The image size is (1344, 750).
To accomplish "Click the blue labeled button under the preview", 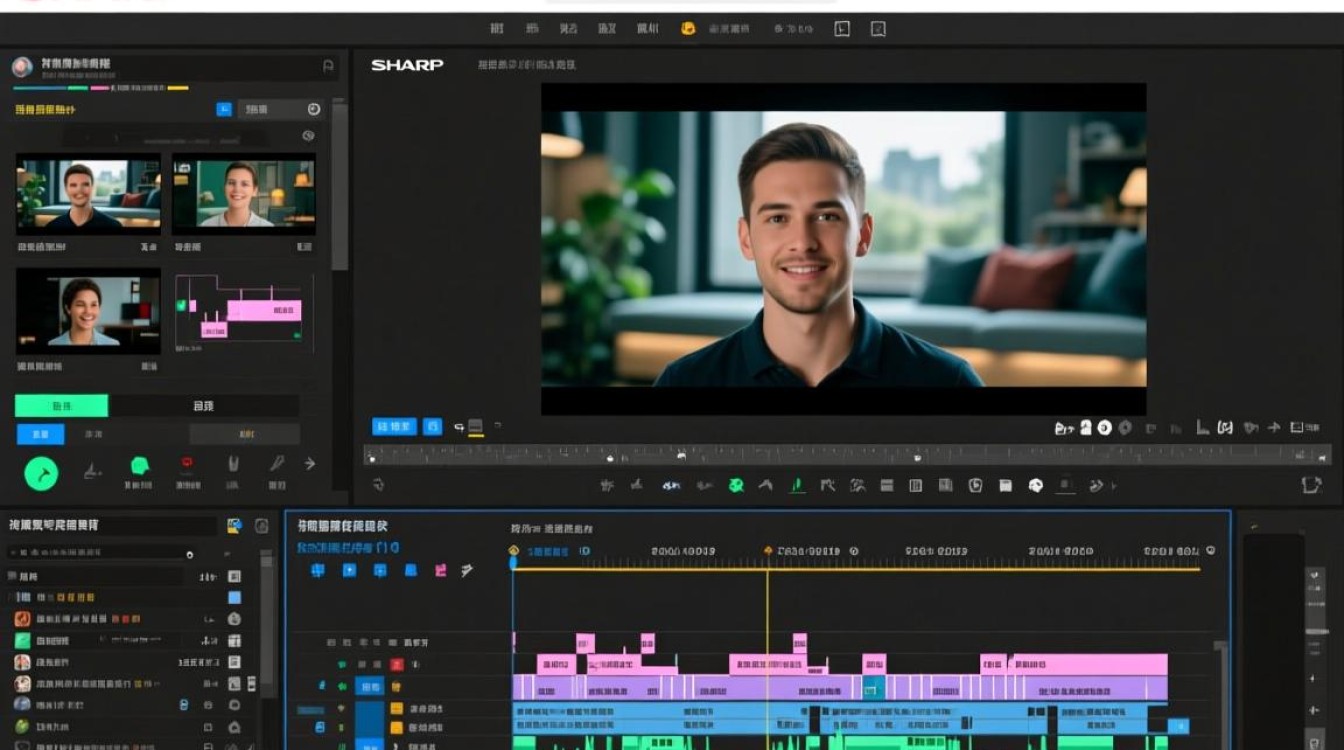I will pyautogui.click(x=394, y=427).
